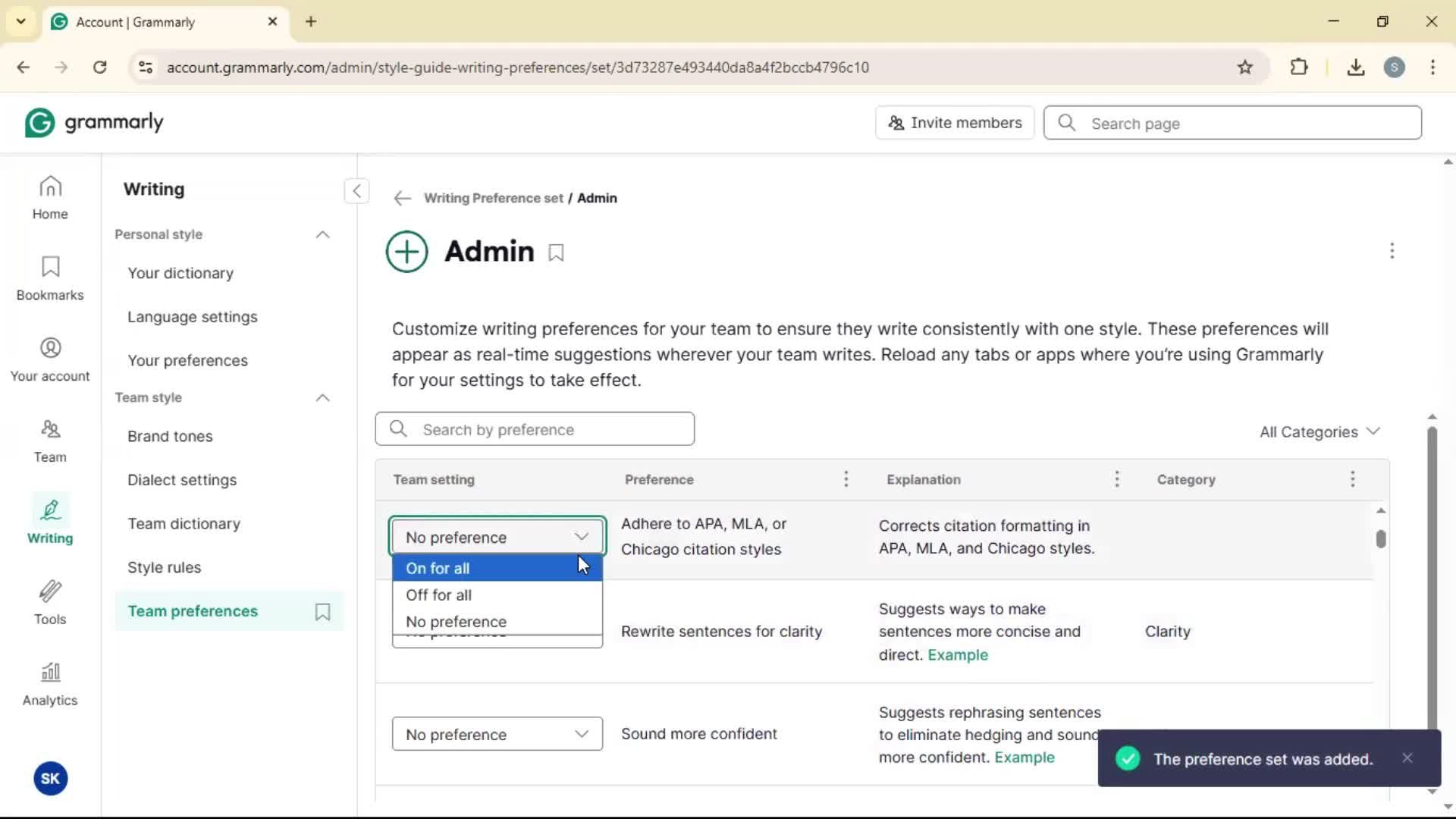The height and width of the screenshot is (819, 1456).
Task: Open the Team sidebar icon
Action: [x=50, y=441]
